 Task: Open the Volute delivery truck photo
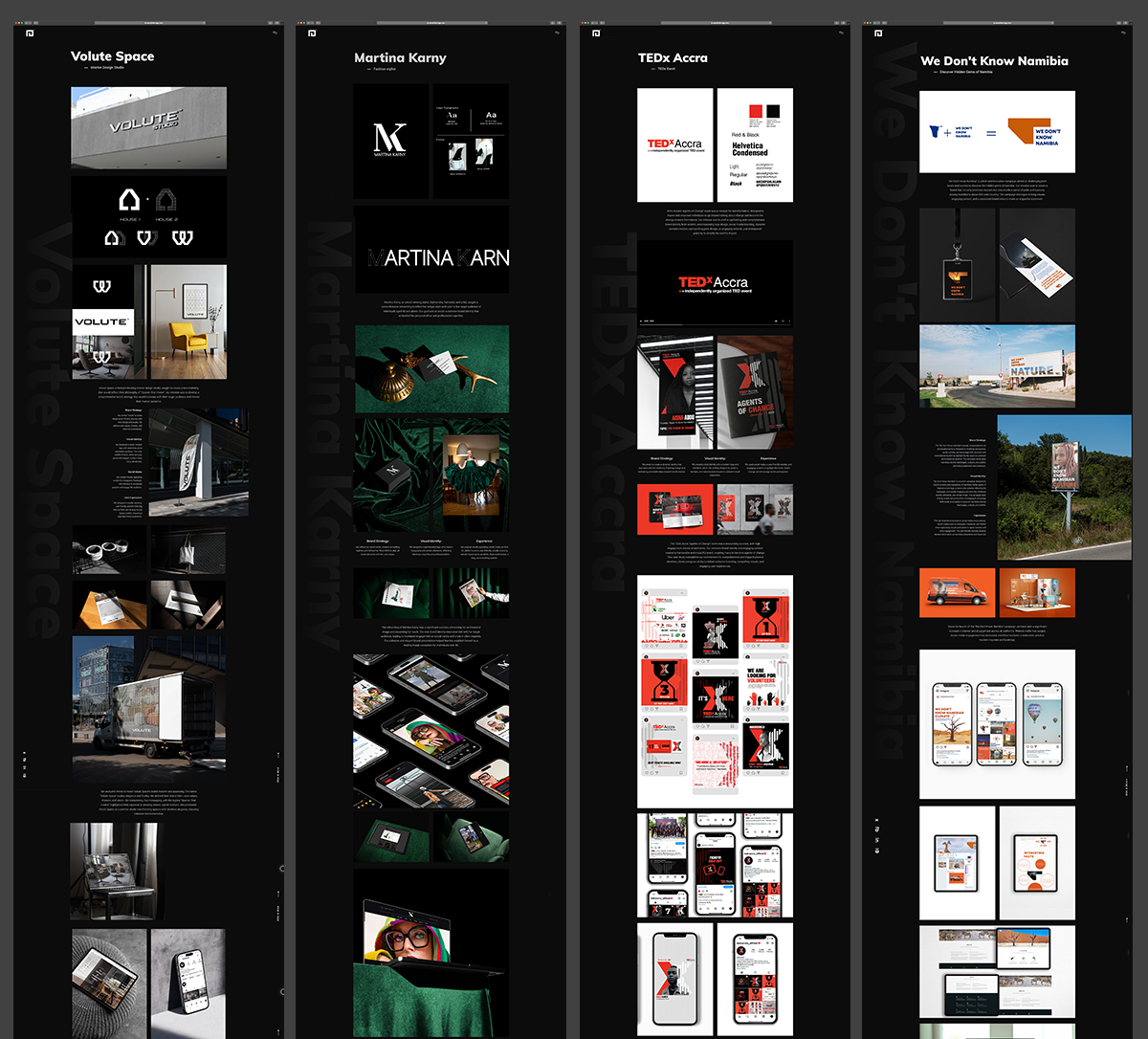click(148, 710)
